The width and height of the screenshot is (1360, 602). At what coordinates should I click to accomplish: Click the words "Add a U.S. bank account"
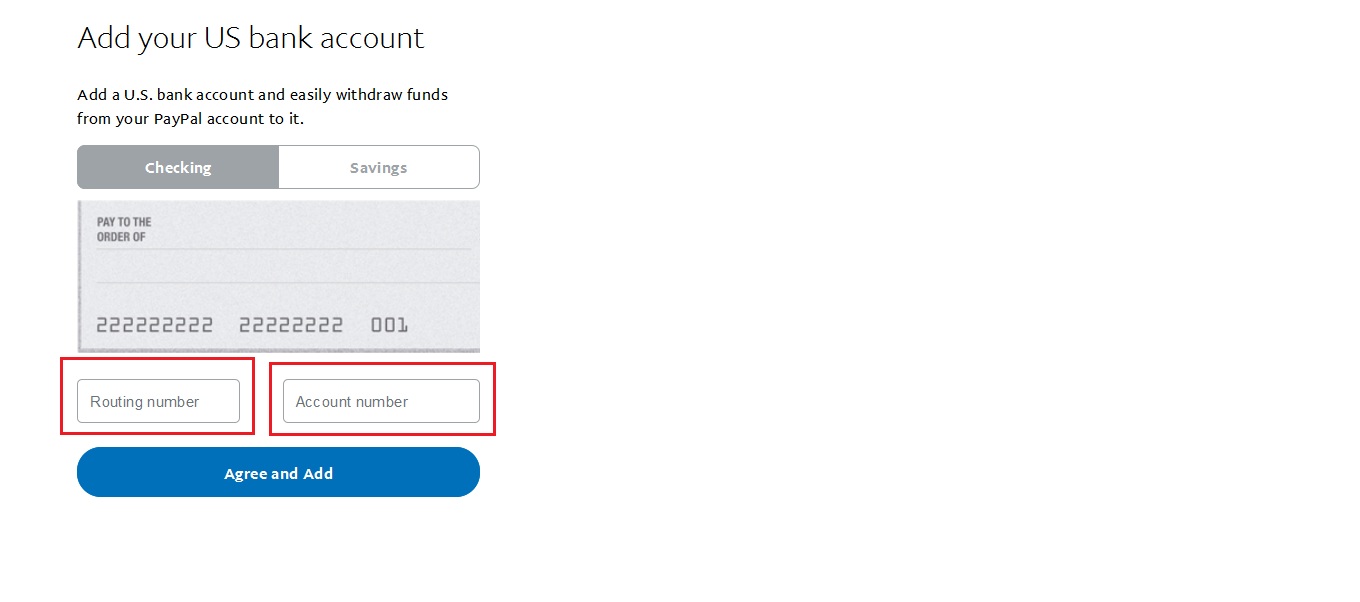pyautogui.click(x=166, y=95)
